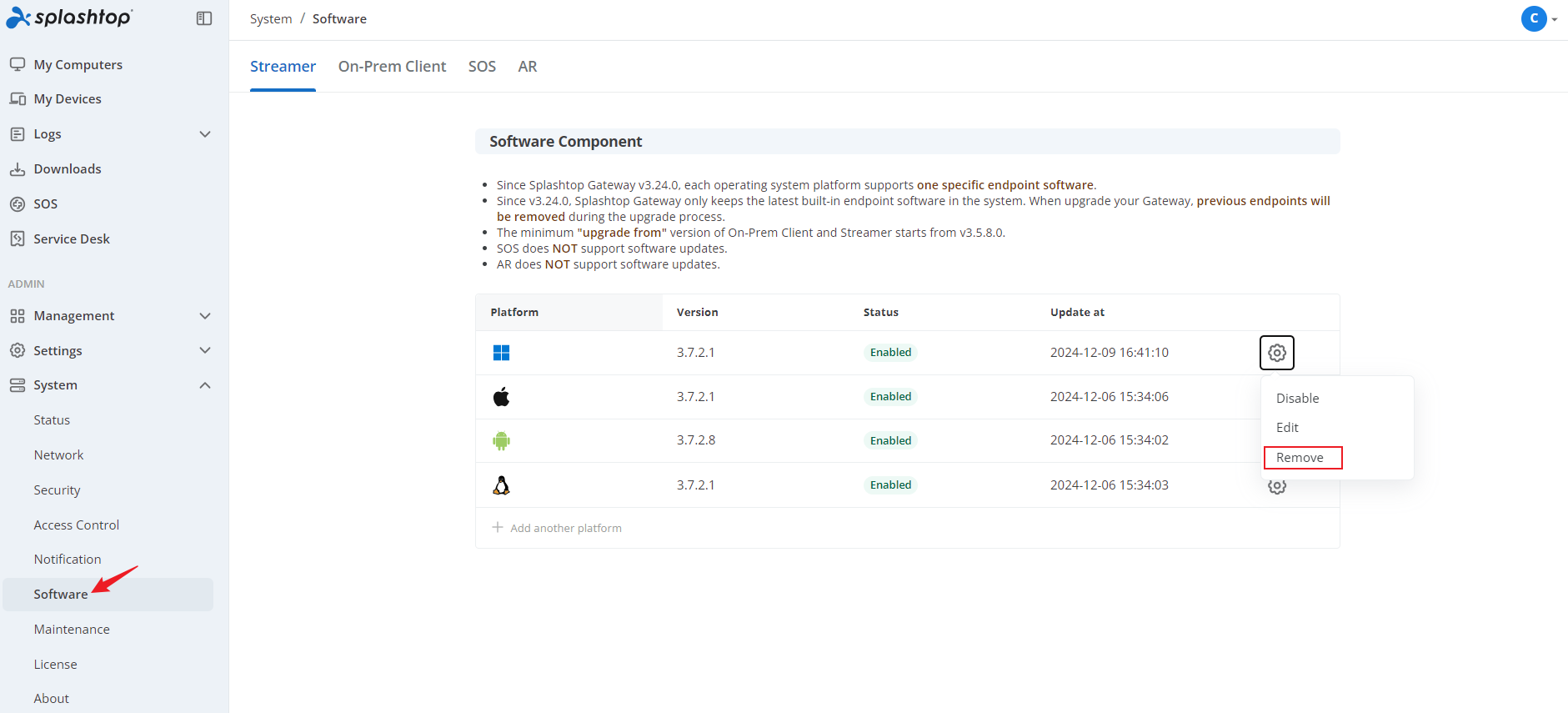Screen dimensions: 1568x713
Task: Collapse the sidebar panel icon
Action: 204,18
